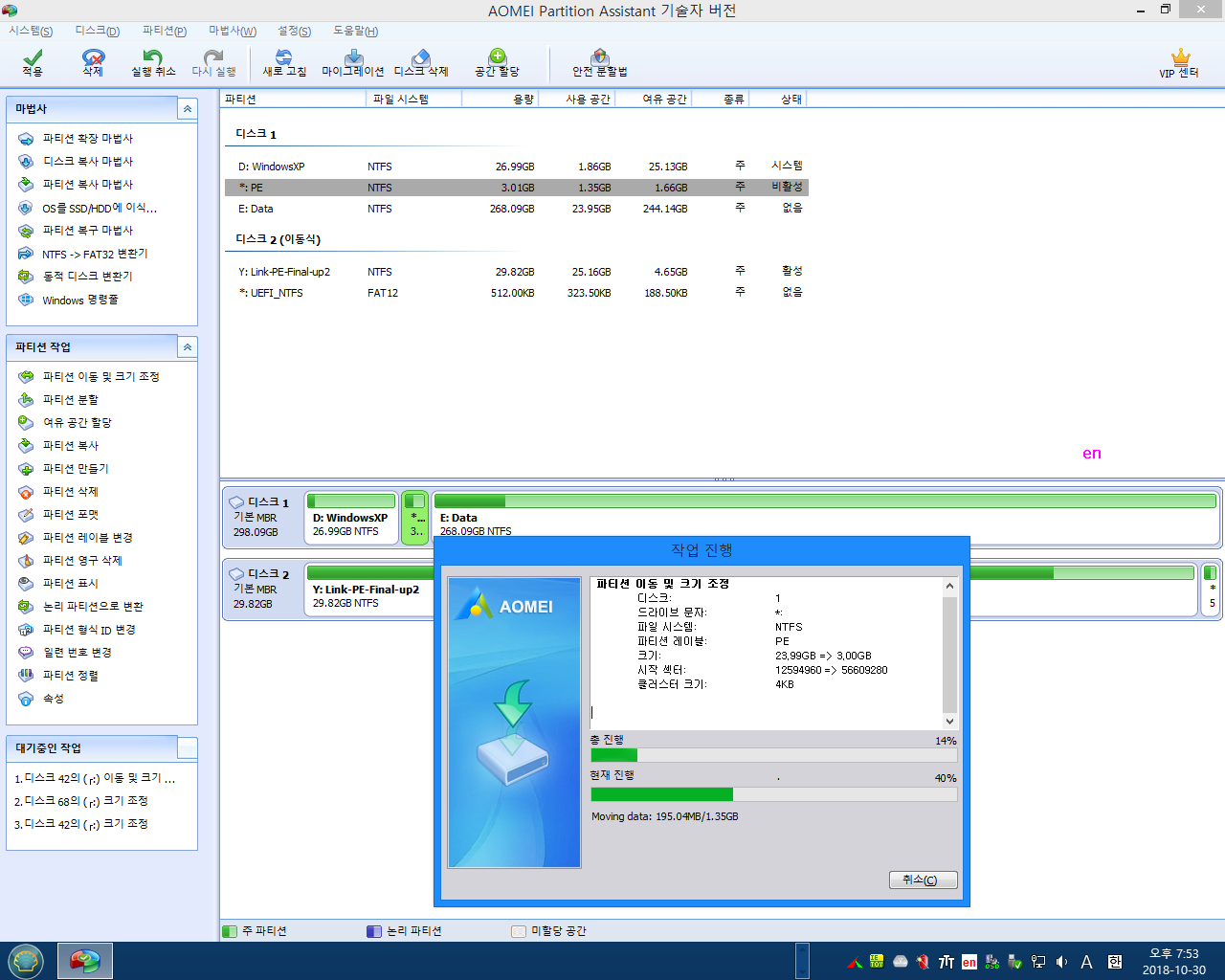This screenshot has width=1225, height=980.
Task: Click the 공간 할당 allocate space icon
Action: click(497, 63)
